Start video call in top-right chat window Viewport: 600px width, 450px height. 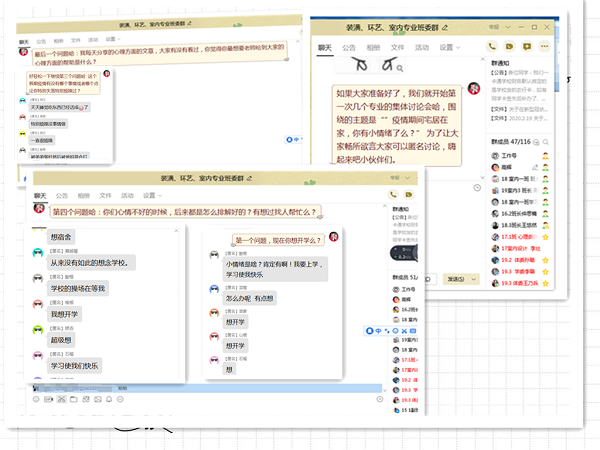click(509, 47)
